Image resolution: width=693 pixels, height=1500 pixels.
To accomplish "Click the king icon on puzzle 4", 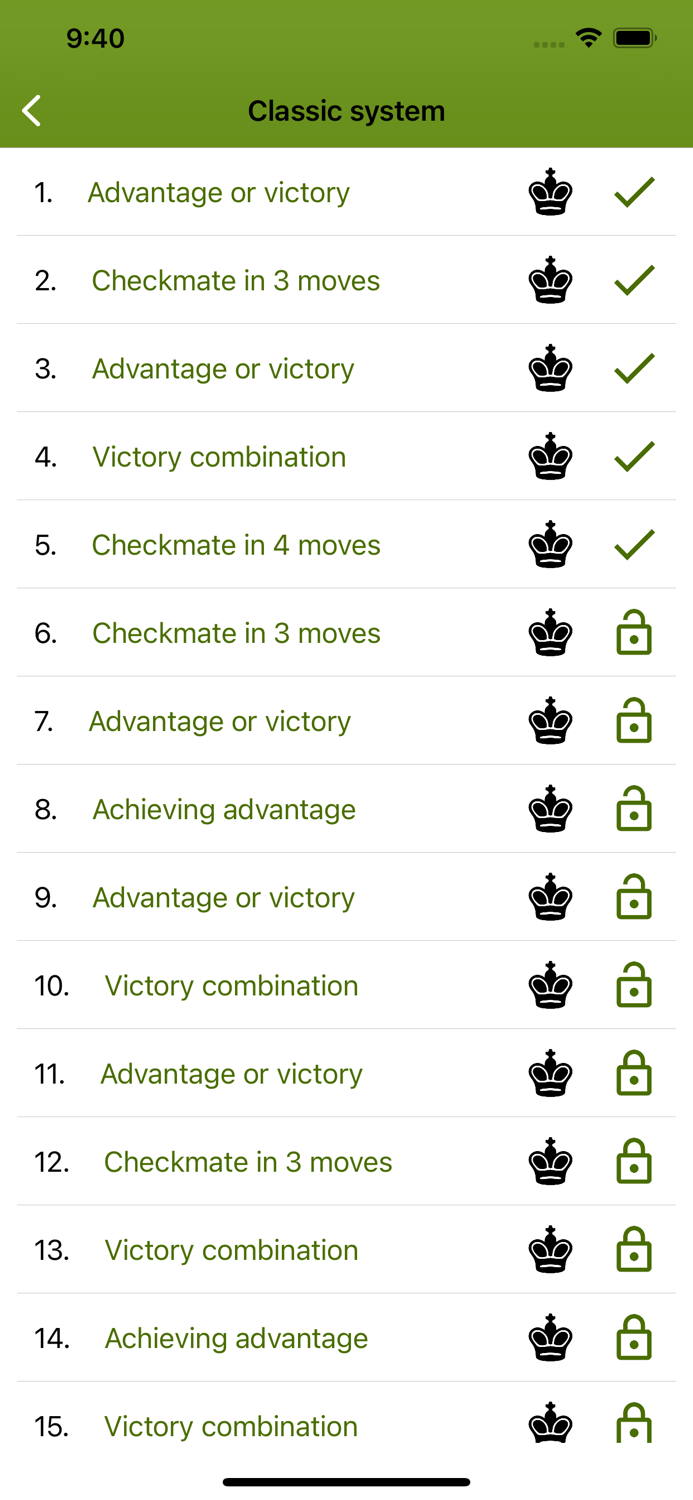I will pyautogui.click(x=551, y=456).
